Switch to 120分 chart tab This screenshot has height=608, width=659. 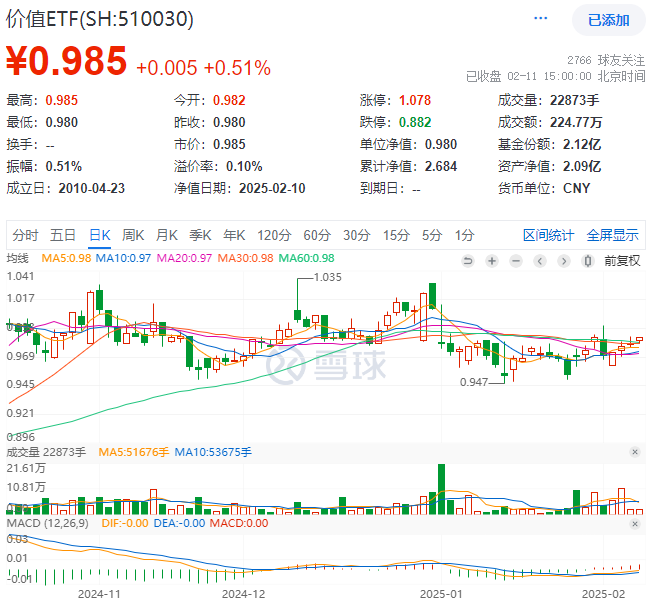[x=274, y=235]
